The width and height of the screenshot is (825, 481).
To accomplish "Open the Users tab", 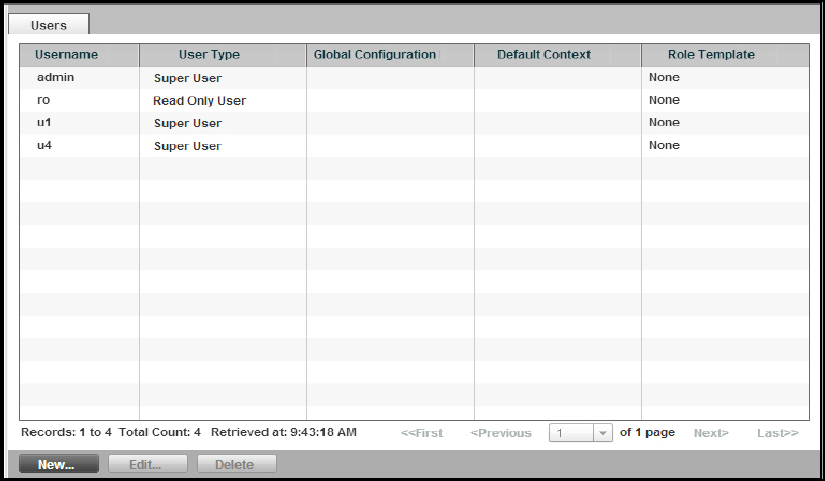I will (49, 25).
